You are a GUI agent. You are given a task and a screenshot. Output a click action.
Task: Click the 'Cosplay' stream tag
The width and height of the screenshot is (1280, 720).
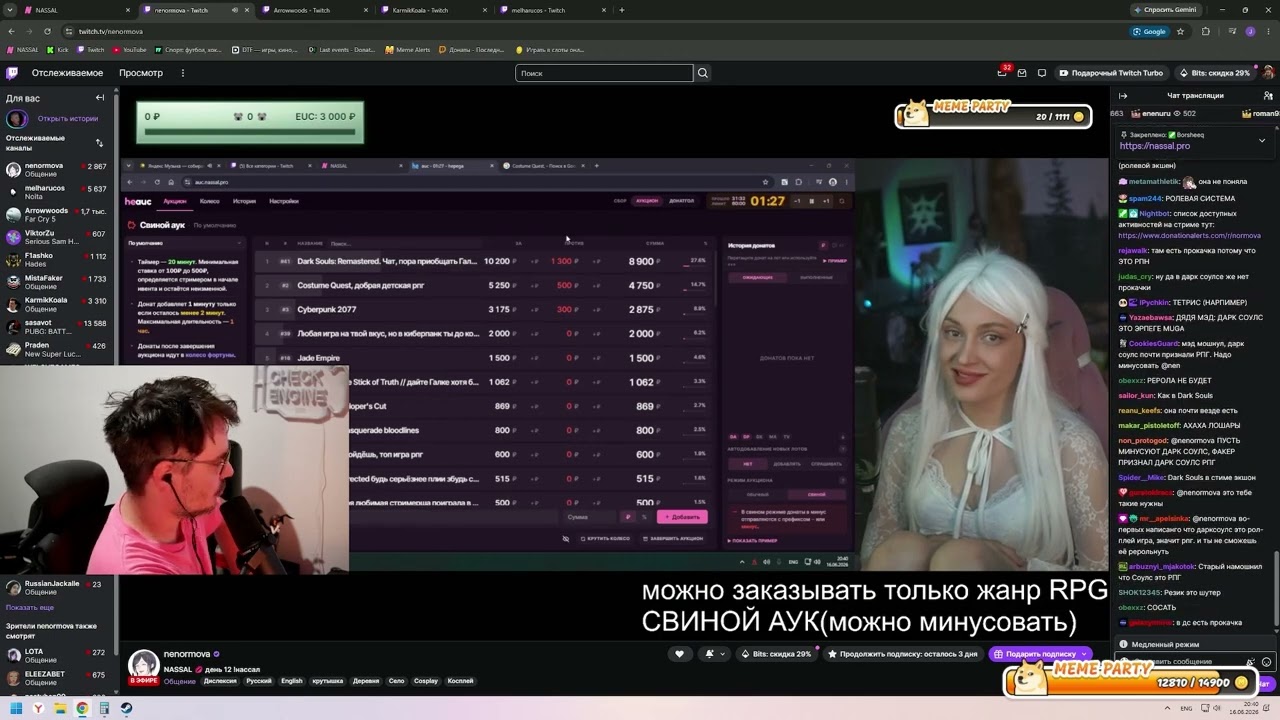(x=426, y=681)
